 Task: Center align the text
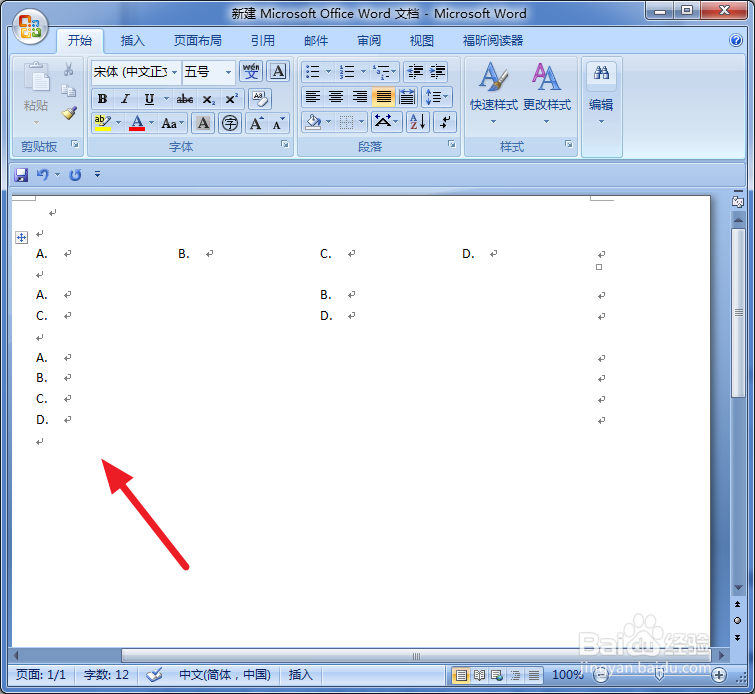coord(336,97)
